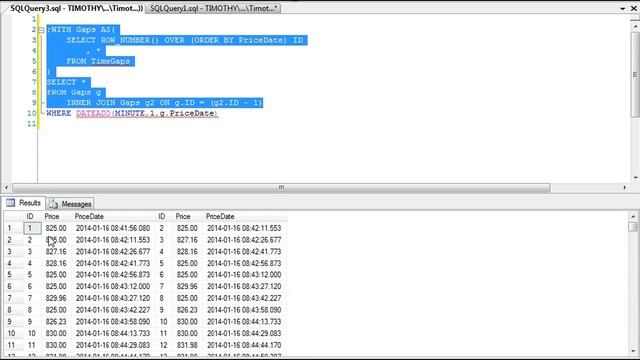Select the row 10 header in the results
The image size is (640, 360).
click(x=13, y=333)
